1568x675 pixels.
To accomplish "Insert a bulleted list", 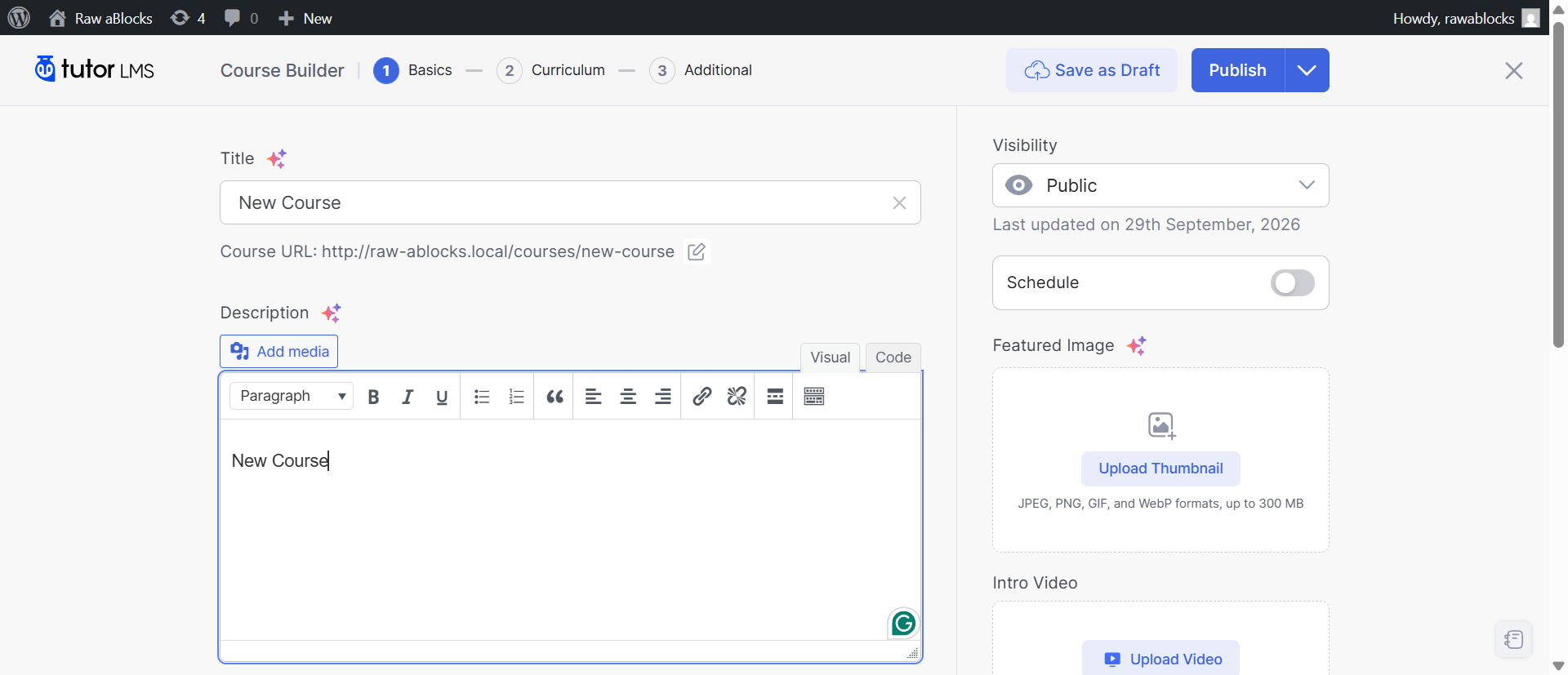I will 482,397.
